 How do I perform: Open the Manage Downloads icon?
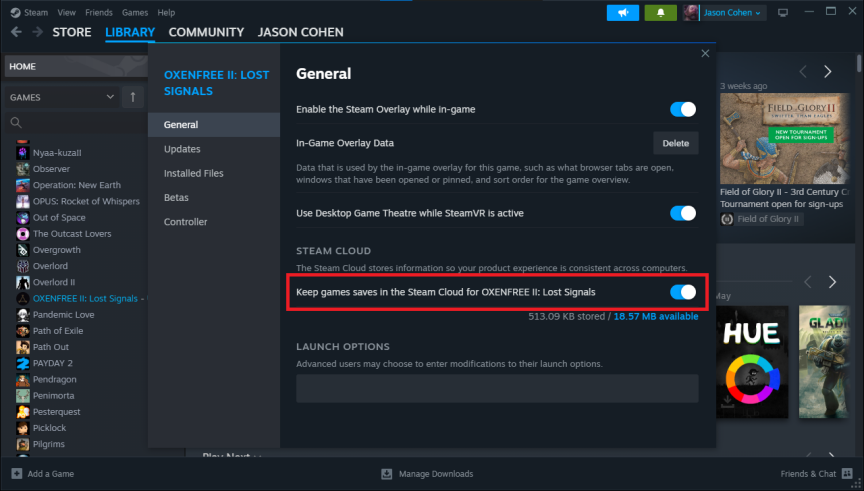coord(387,473)
